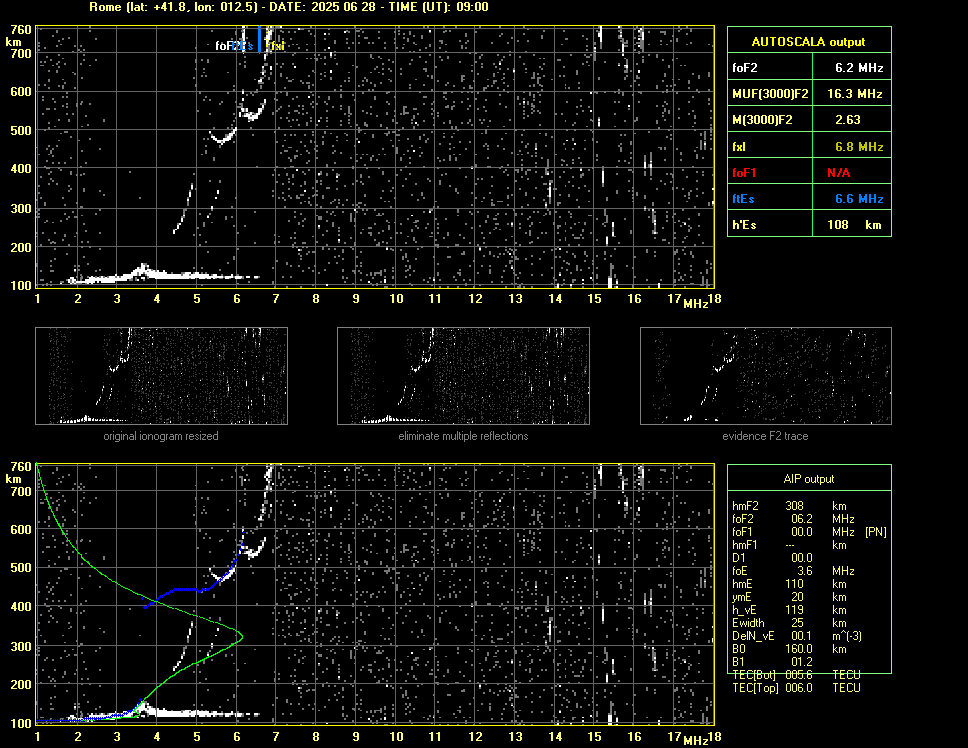Select the ymE 20 km value
This screenshot has width=968, height=748.
797,597
